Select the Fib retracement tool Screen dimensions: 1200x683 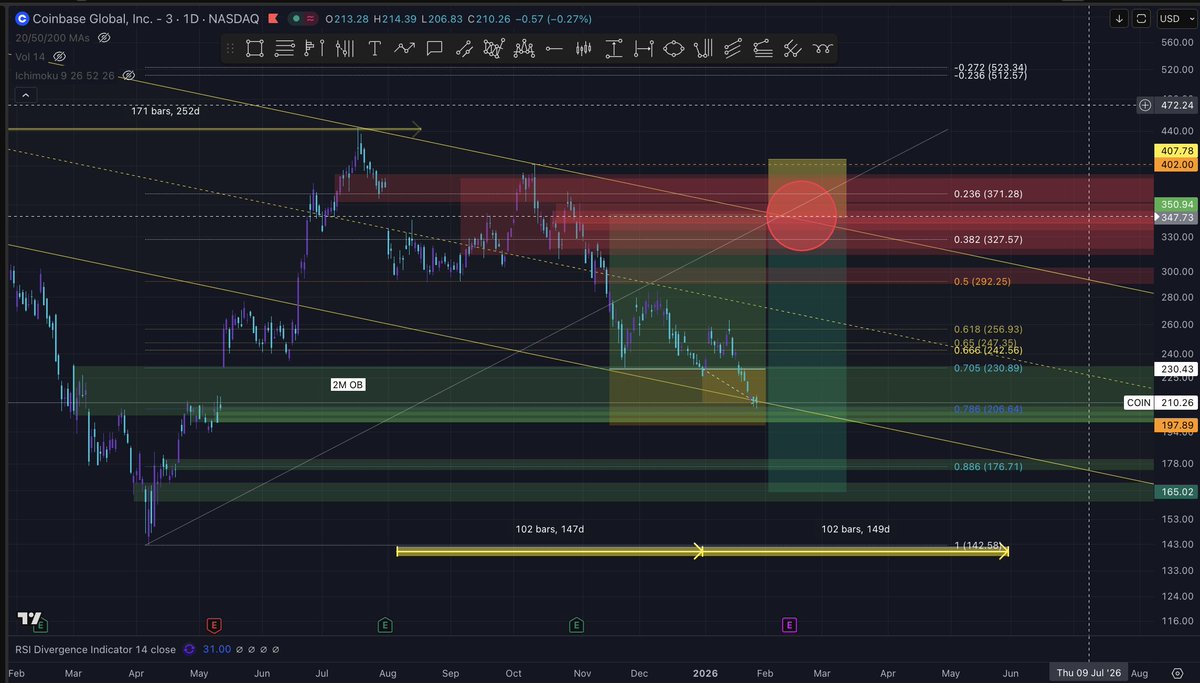pyautogui.click(x=763, y=48)
